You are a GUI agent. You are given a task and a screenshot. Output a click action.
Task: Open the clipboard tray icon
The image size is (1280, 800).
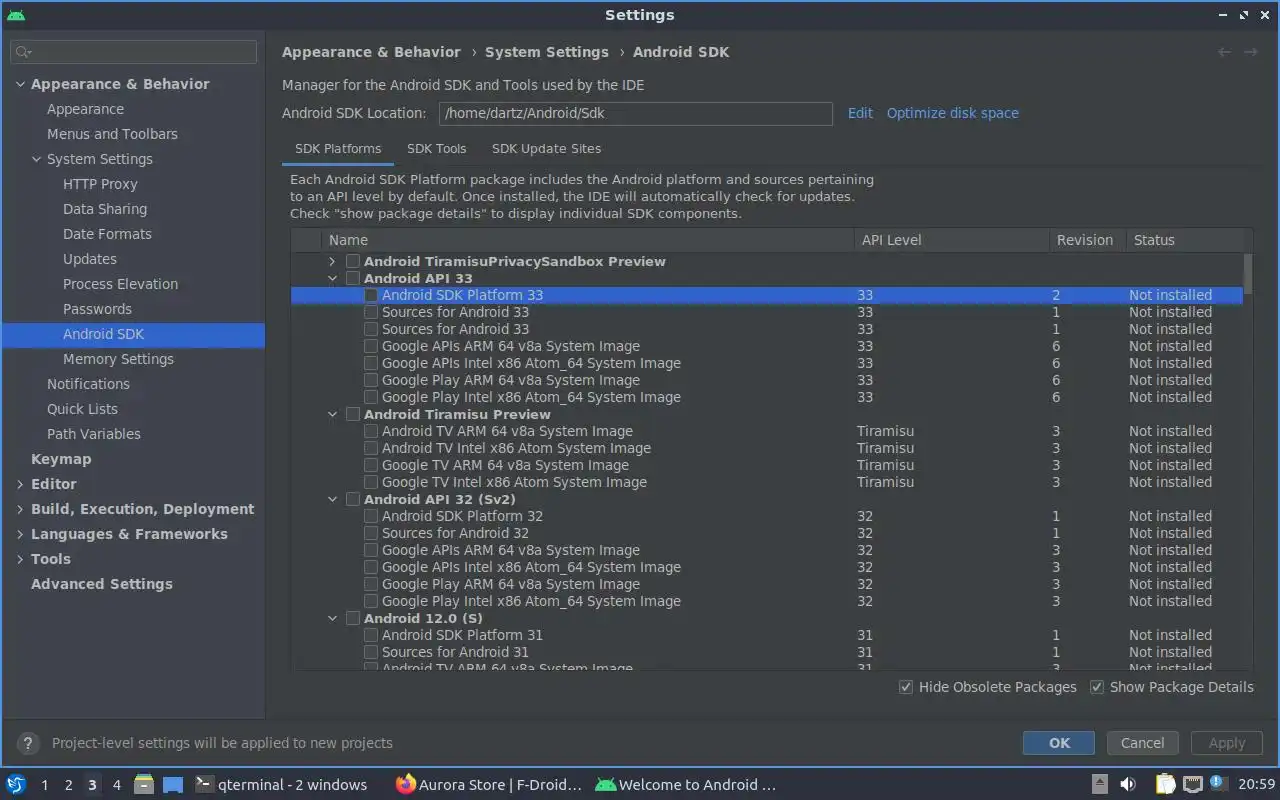pos(1166,784)
